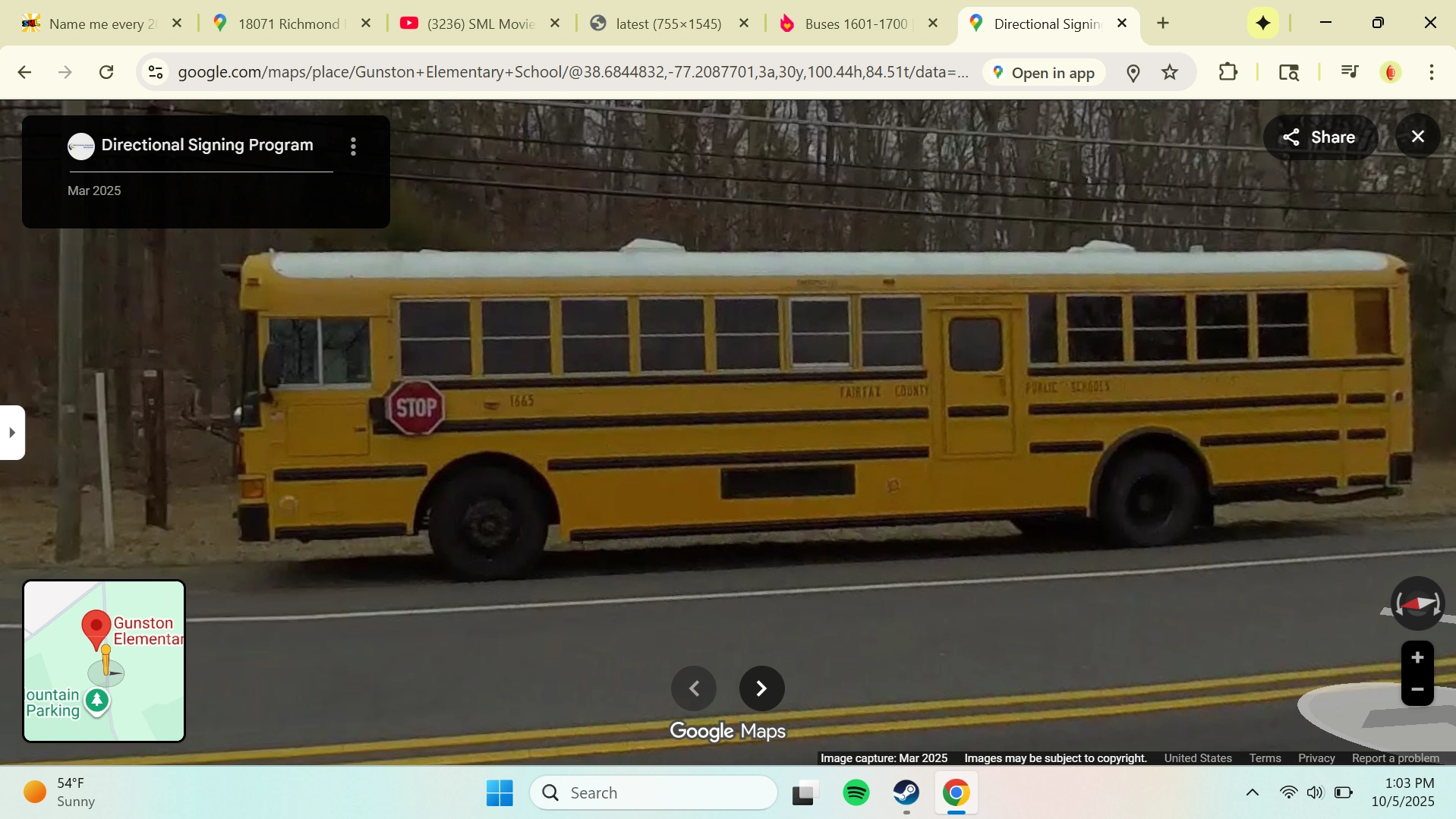
Task: Open the Google Lens search icon
Action: (1288, 72)
